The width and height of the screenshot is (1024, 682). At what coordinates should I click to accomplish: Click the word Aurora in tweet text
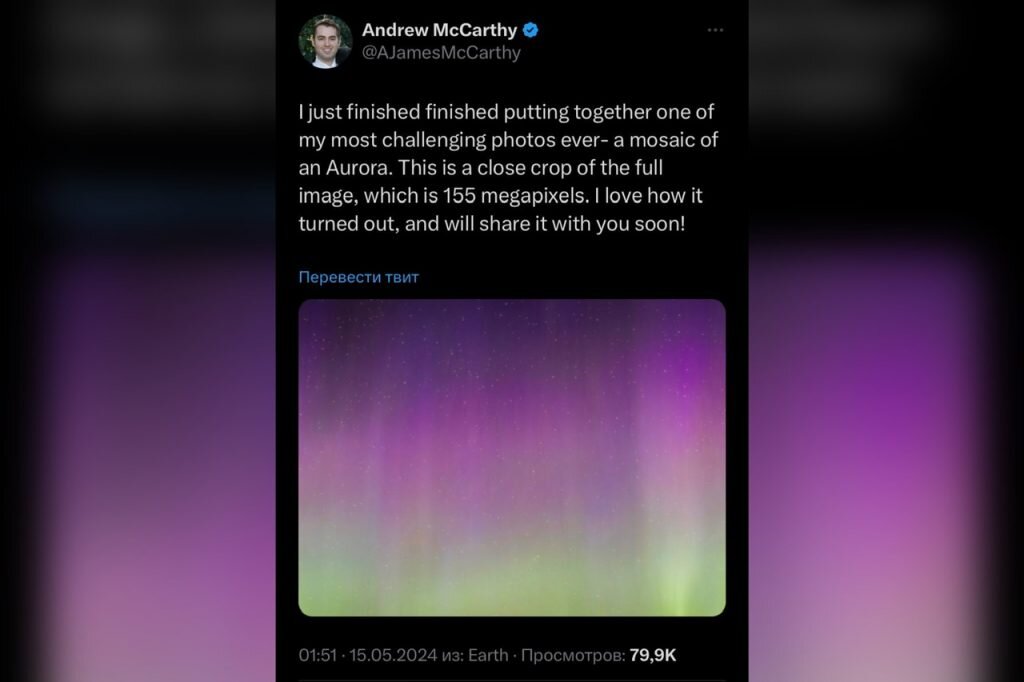click(359, 168)
